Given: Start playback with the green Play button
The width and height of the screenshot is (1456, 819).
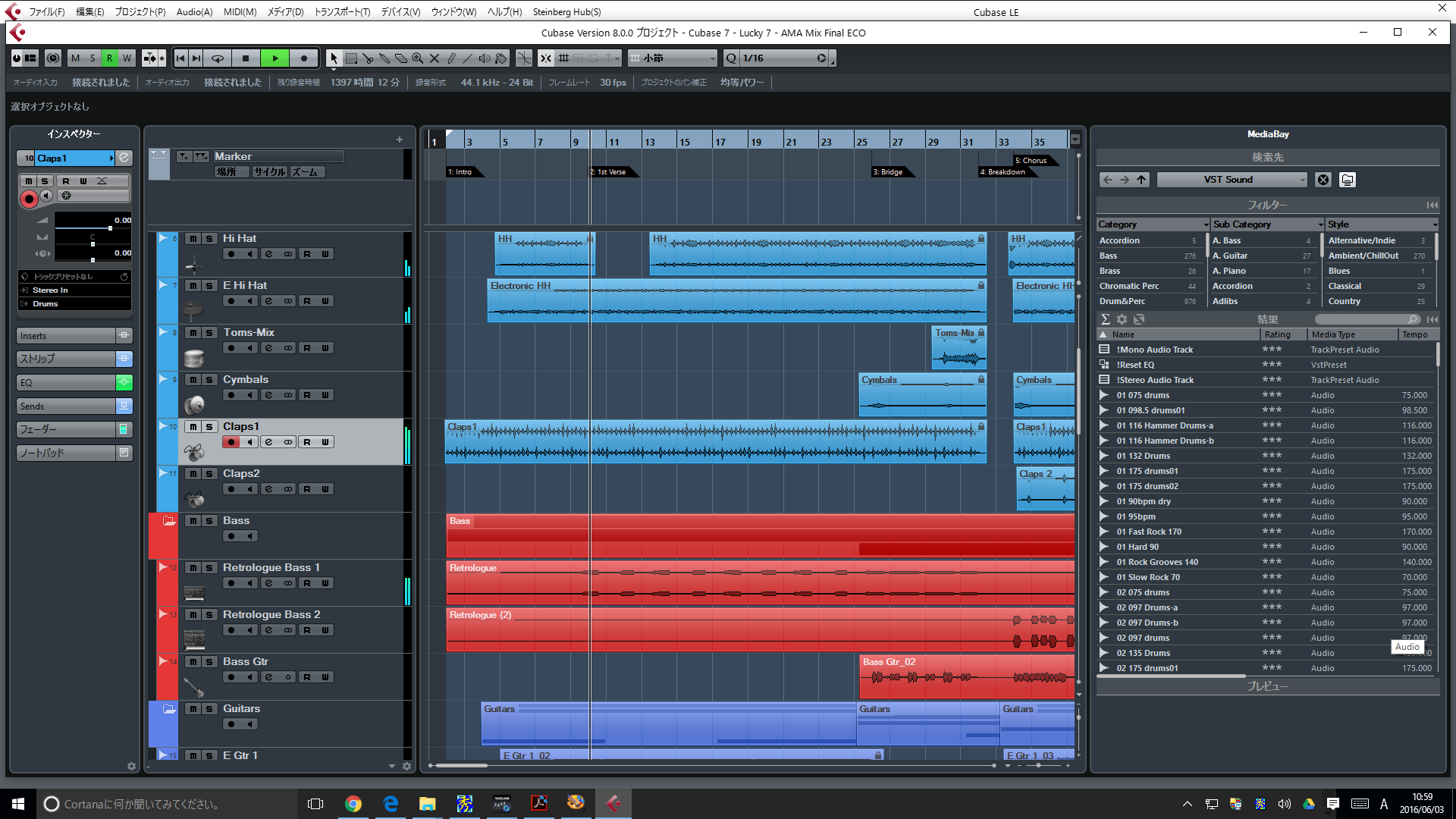Looking at the screenshot, I should pos(275,58).
